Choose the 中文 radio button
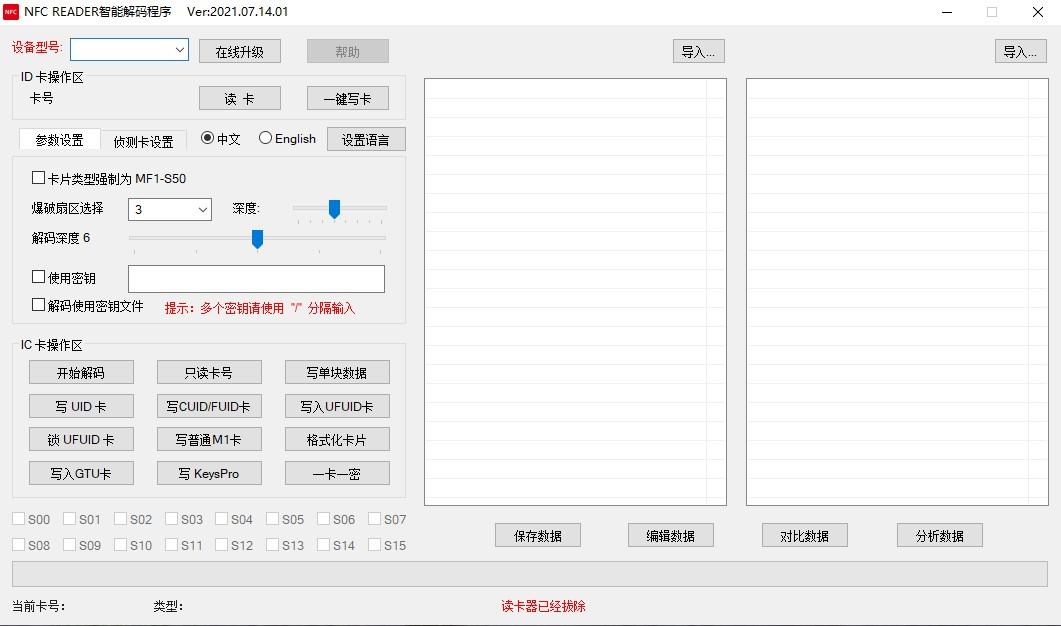Viewport: 1061px width, 626px height. coord(208,139)
